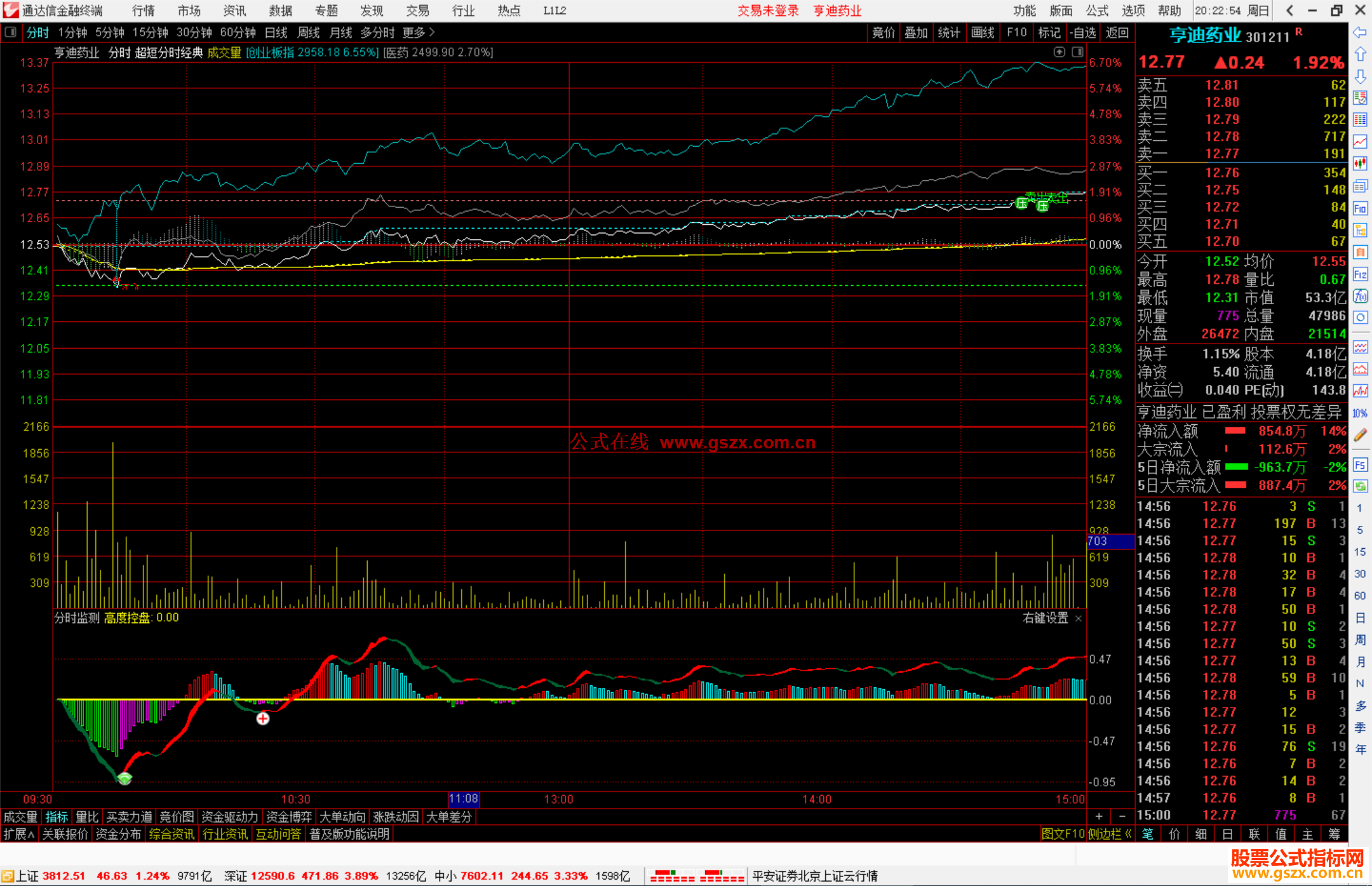Screen dimensions: 1372x886
Task: Click the 叠加 overlay button
Action: (x=916, y=32)
